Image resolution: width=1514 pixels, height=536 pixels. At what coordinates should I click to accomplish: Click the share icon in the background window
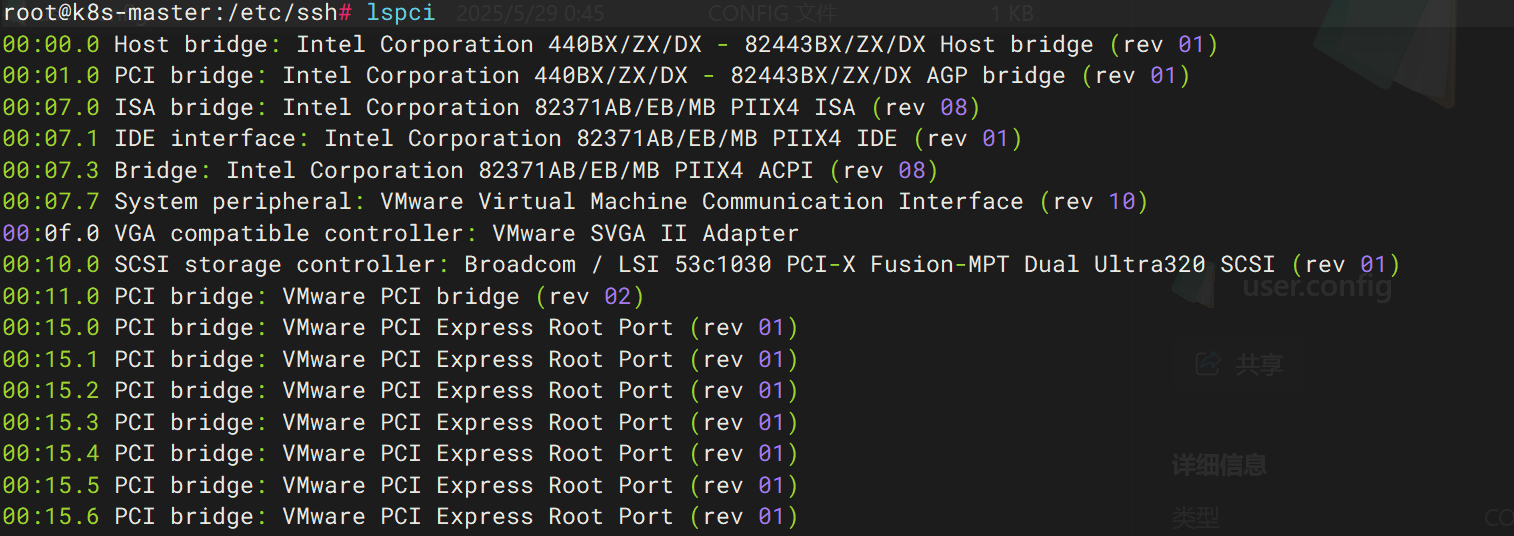pyautogui.click(x=1208, y=364)
